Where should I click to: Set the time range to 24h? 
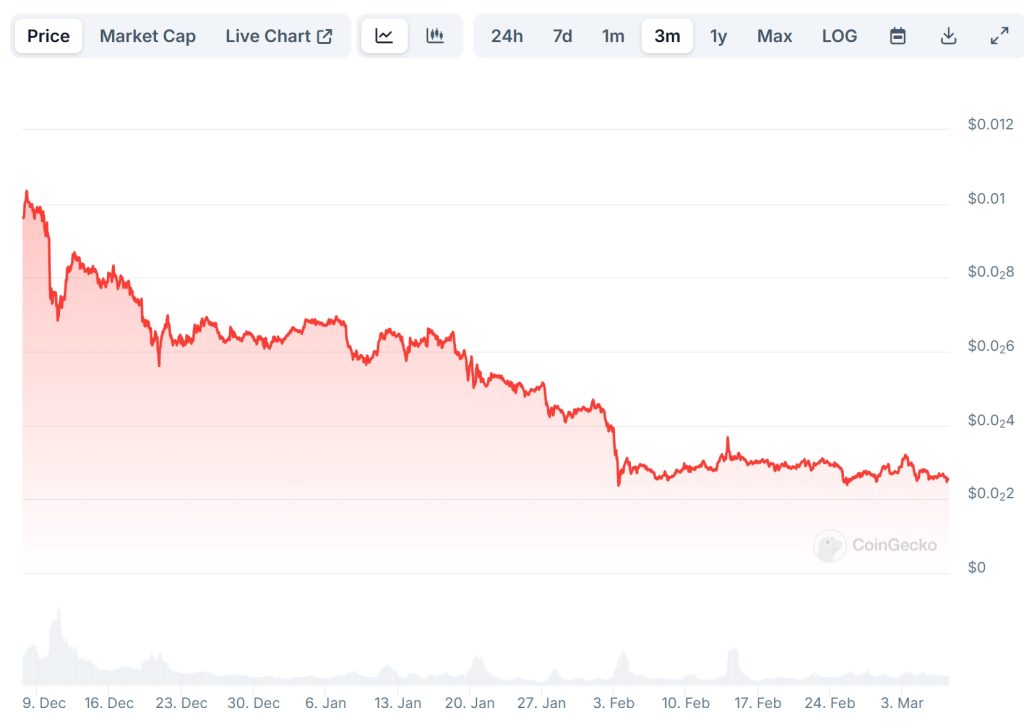click(507, 36)
